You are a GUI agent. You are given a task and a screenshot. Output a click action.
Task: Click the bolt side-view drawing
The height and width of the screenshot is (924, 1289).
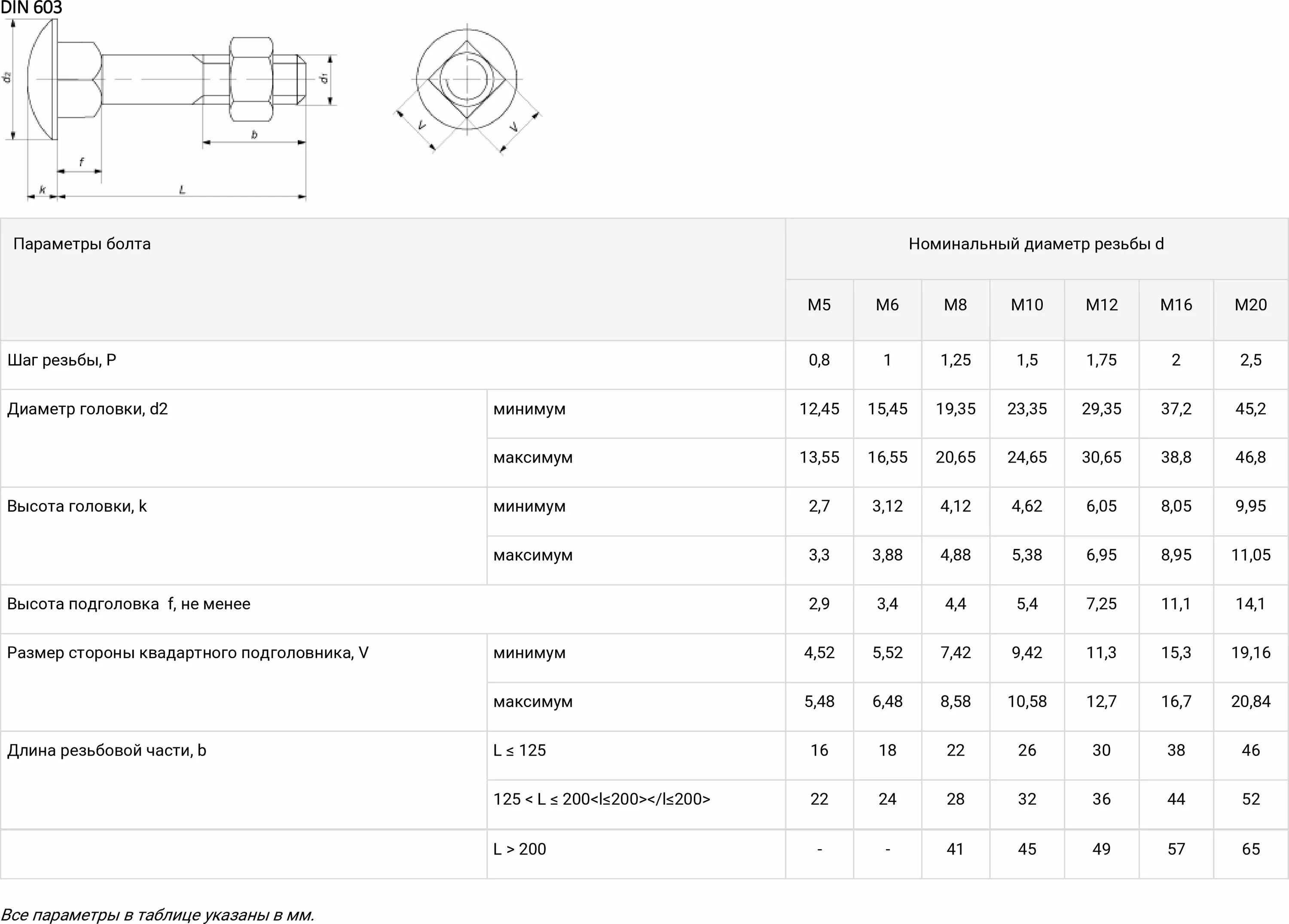171,110
